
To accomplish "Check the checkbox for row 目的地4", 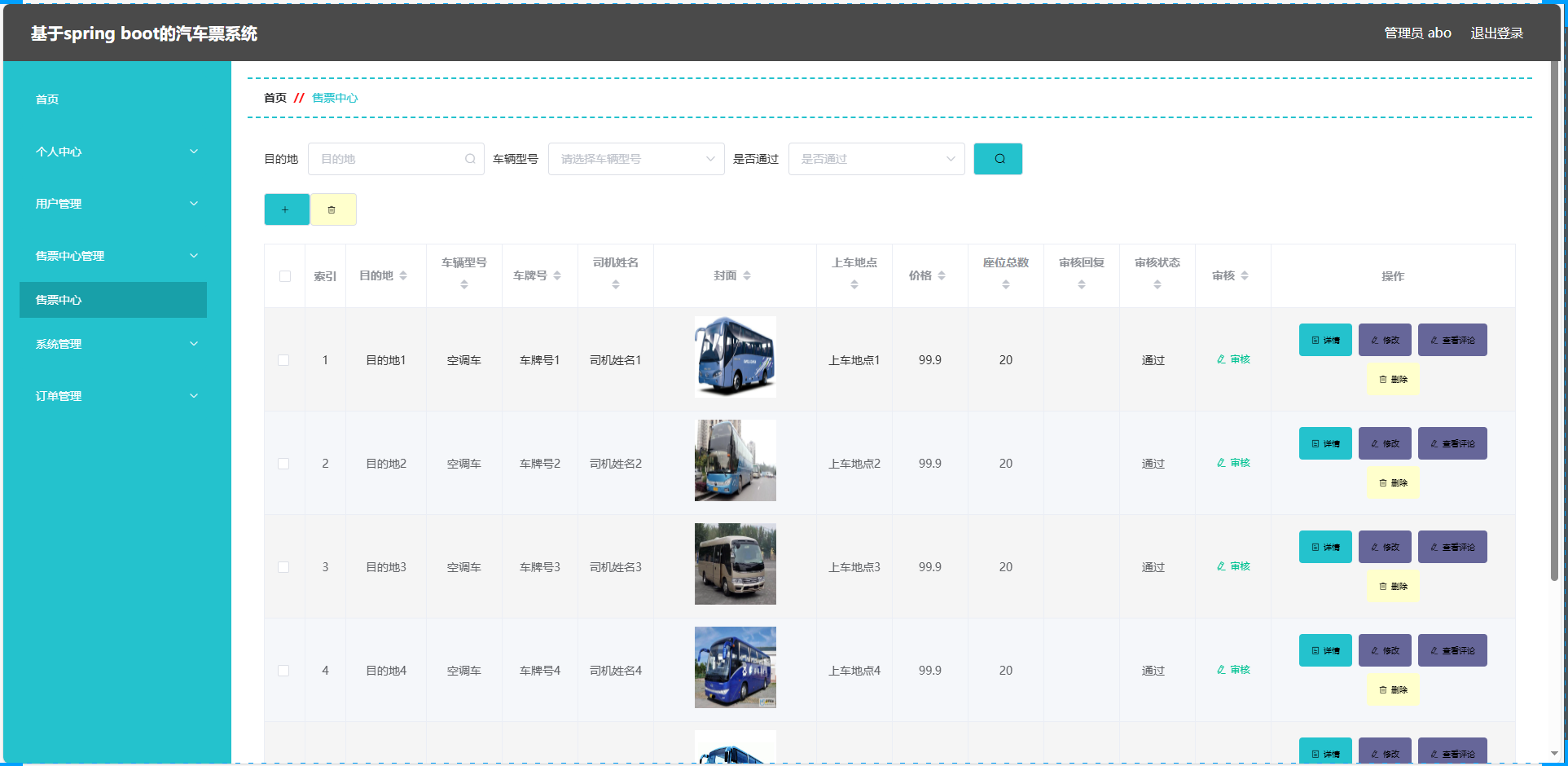I will [283, 671].
